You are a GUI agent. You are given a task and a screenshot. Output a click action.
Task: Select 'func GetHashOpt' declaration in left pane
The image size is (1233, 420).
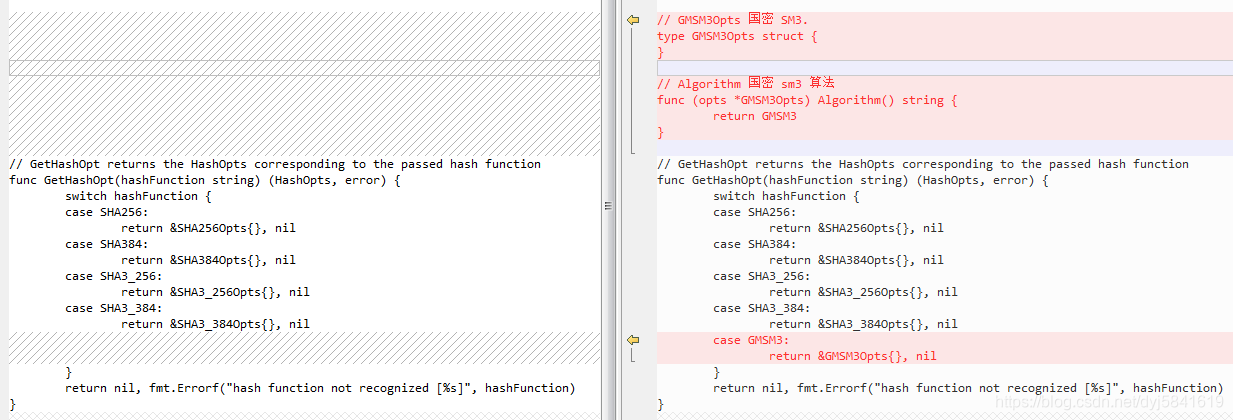(205, 180)
